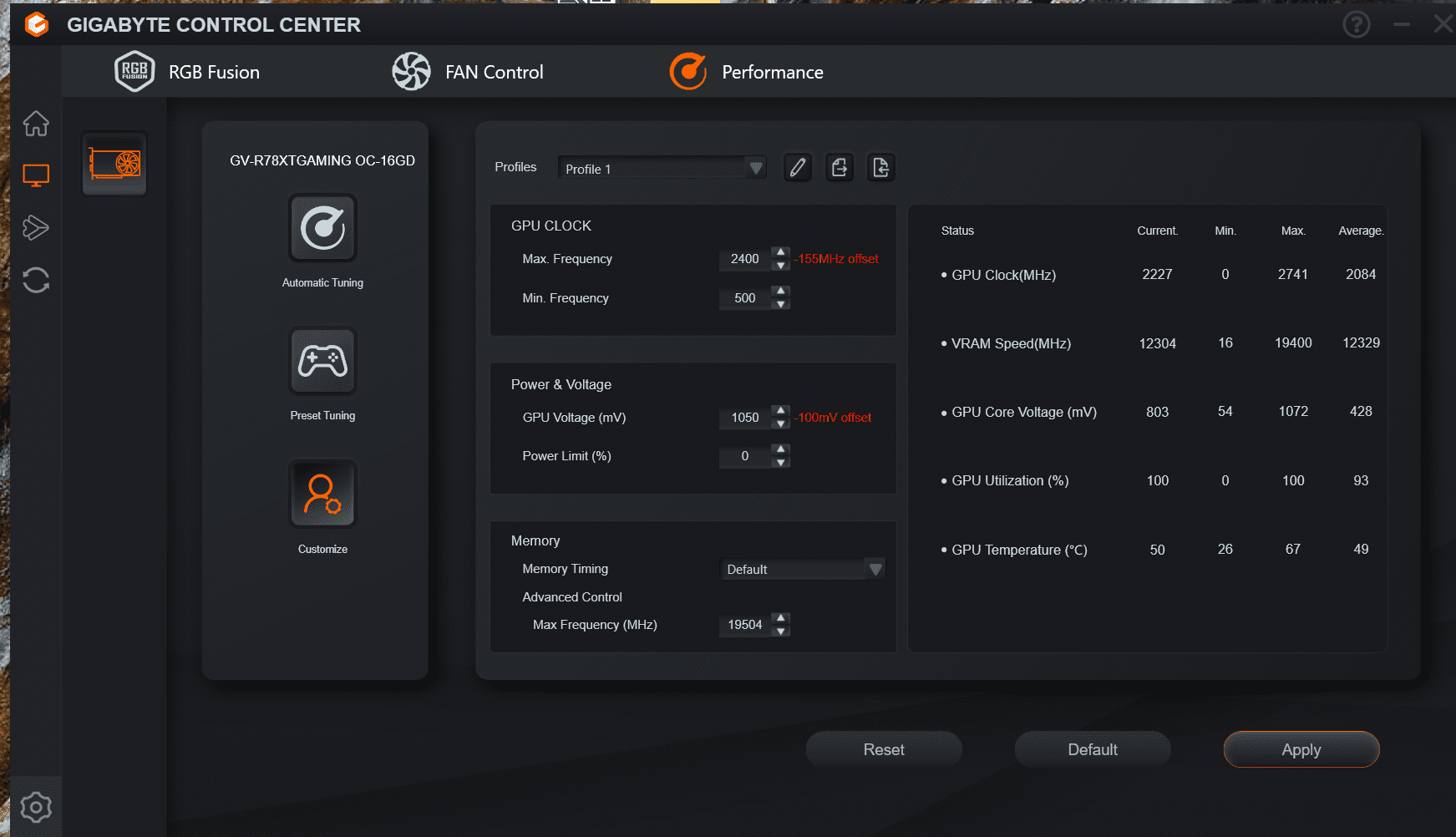
Task: Click the Current. column header
Action: pos(1157,231)
